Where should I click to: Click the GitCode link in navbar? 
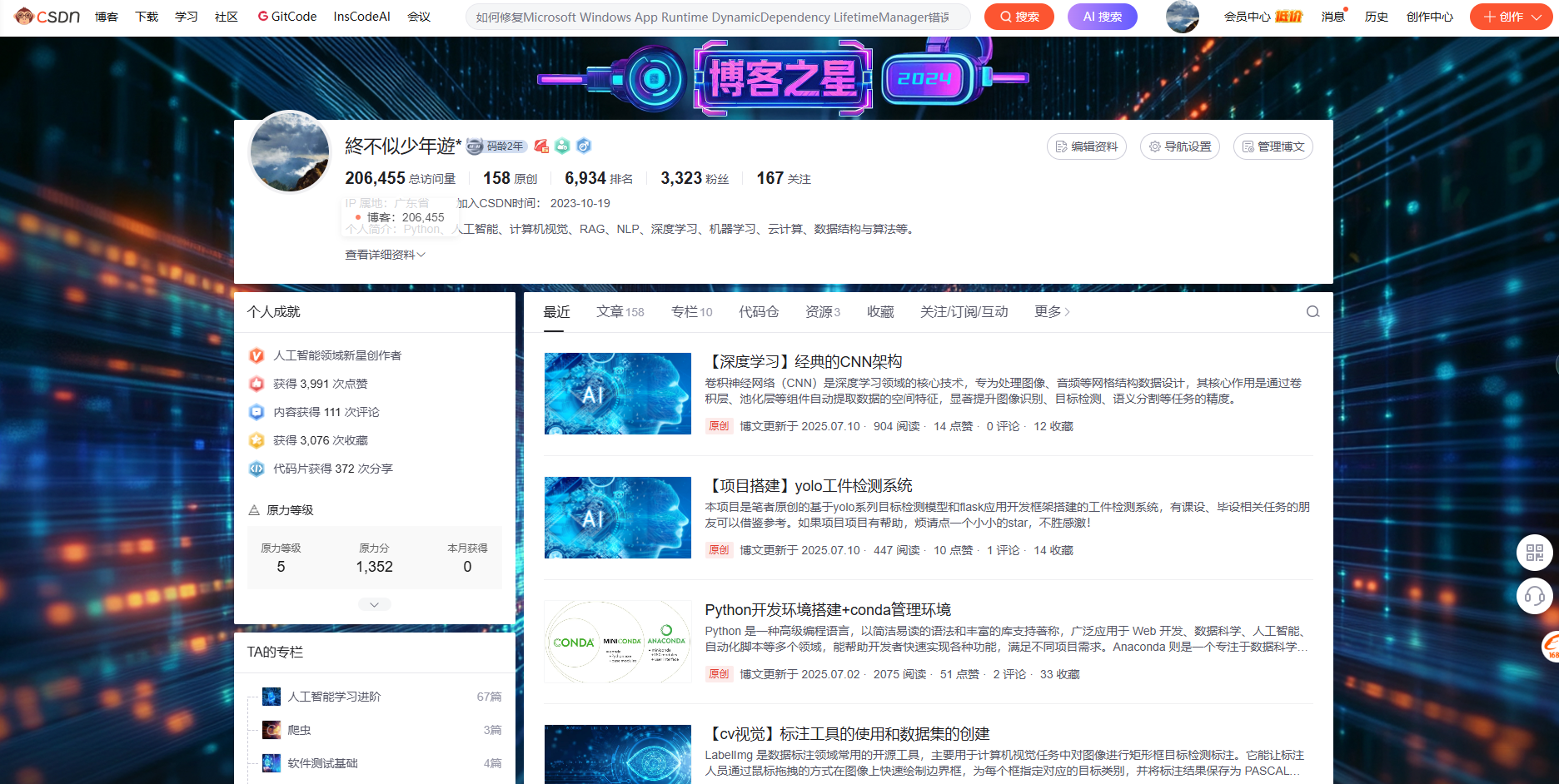point(287,17)
